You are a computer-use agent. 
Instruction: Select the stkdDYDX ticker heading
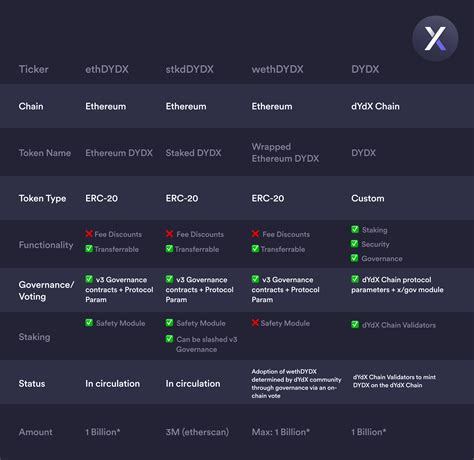pos(190,69)
